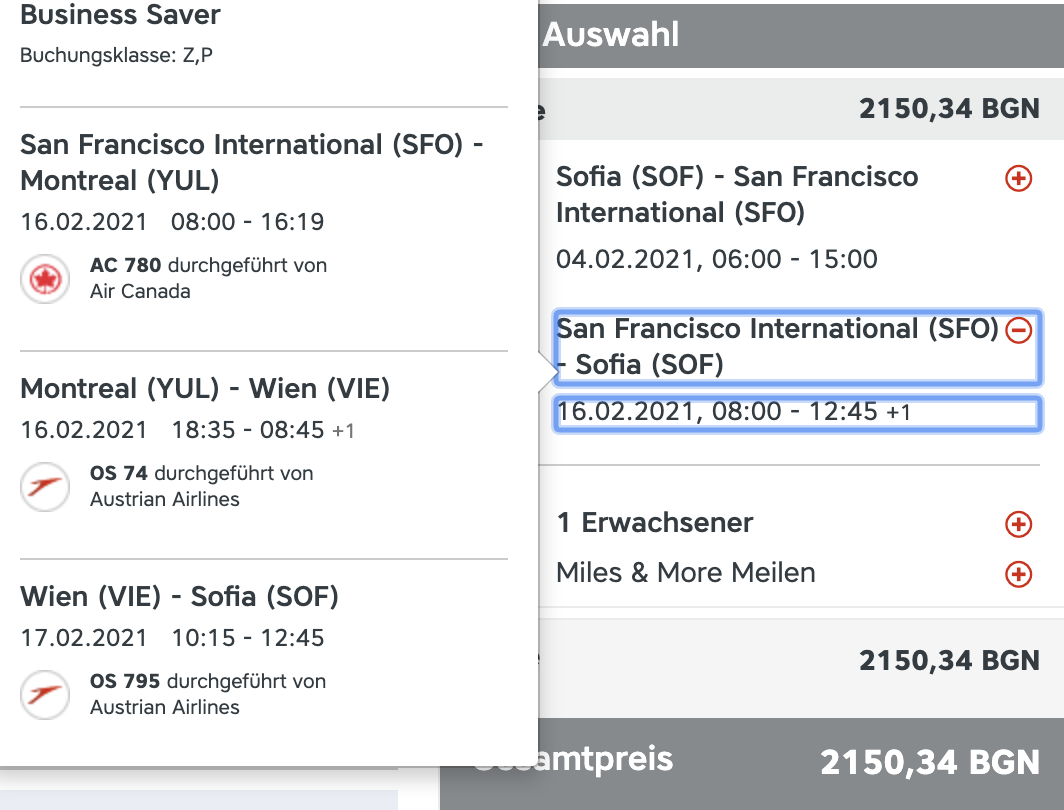Click the Sofia (SOF) - San Francisco route text
The width and height of the screenshot is (1064, 810).
click(x=736, y=195)
